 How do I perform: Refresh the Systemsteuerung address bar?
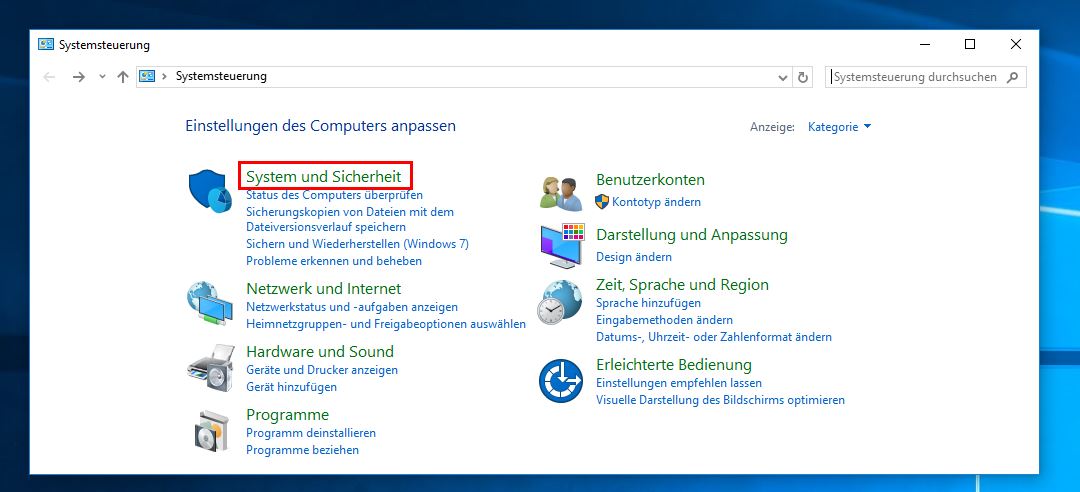coord(802,77)
